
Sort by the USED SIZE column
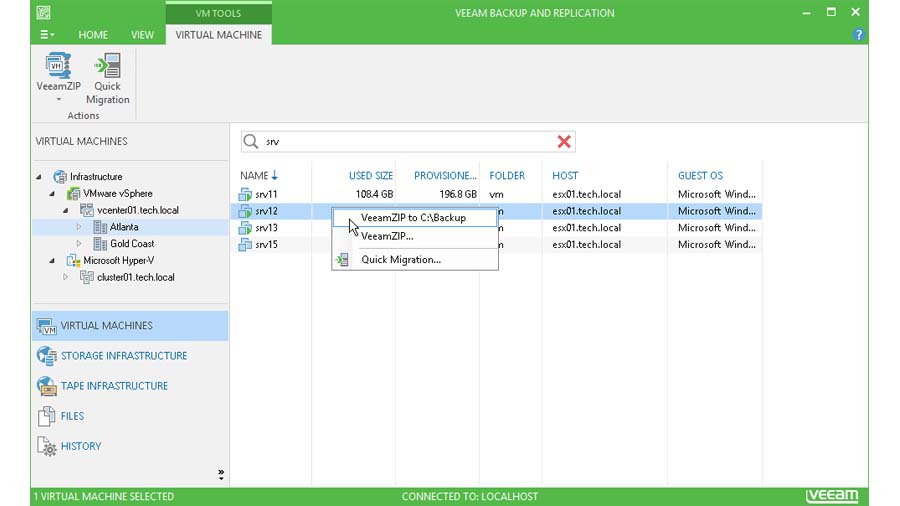pyautogui.click(x=371, y=176)
